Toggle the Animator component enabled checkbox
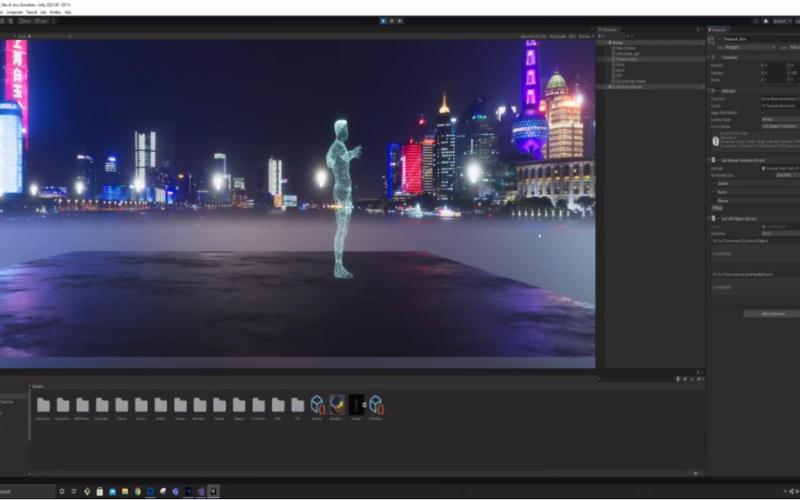The width and height of the screenshot is (800, 500). [719, 90]
